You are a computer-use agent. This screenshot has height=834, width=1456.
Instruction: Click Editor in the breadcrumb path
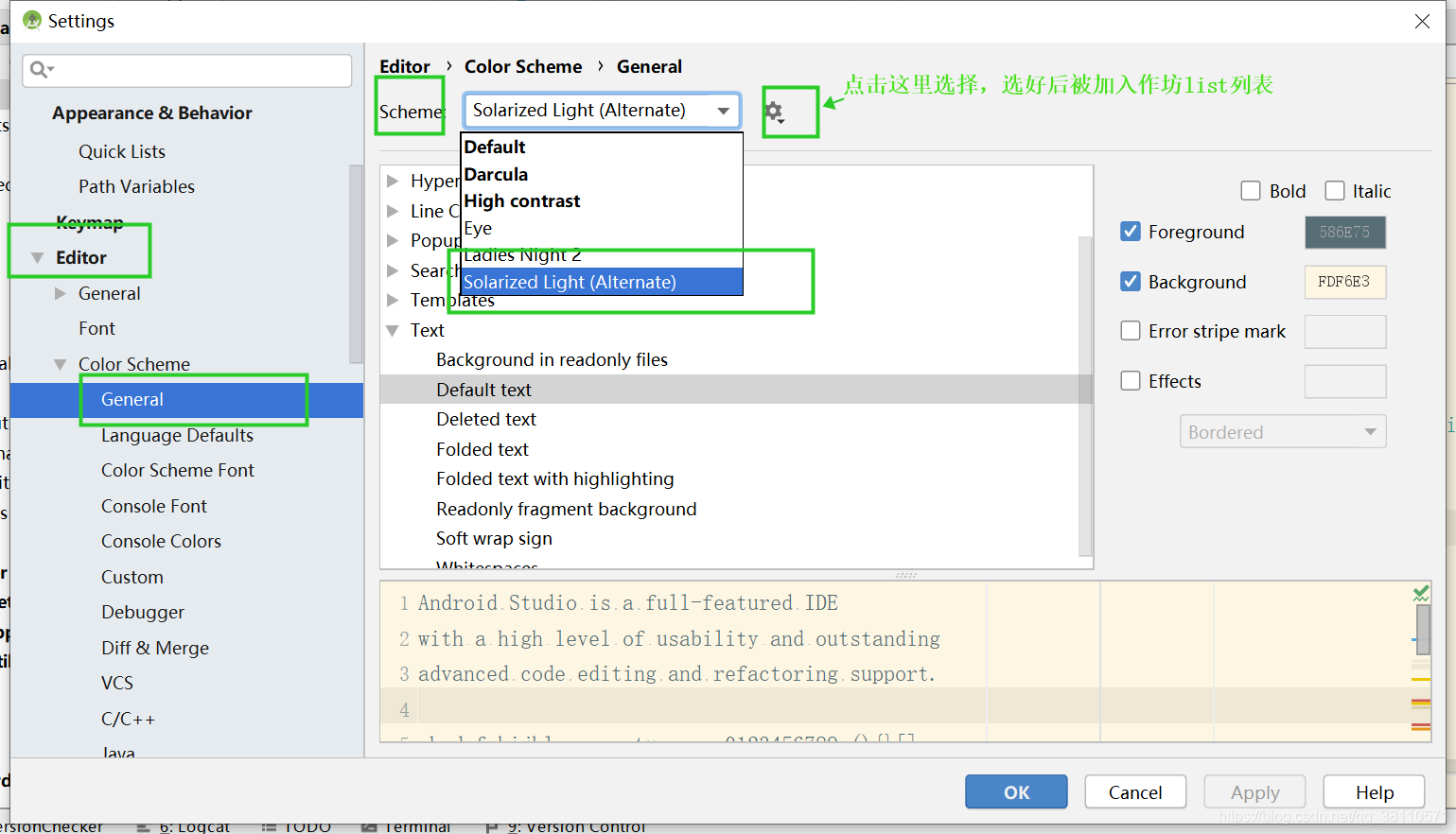click(405, 66)
